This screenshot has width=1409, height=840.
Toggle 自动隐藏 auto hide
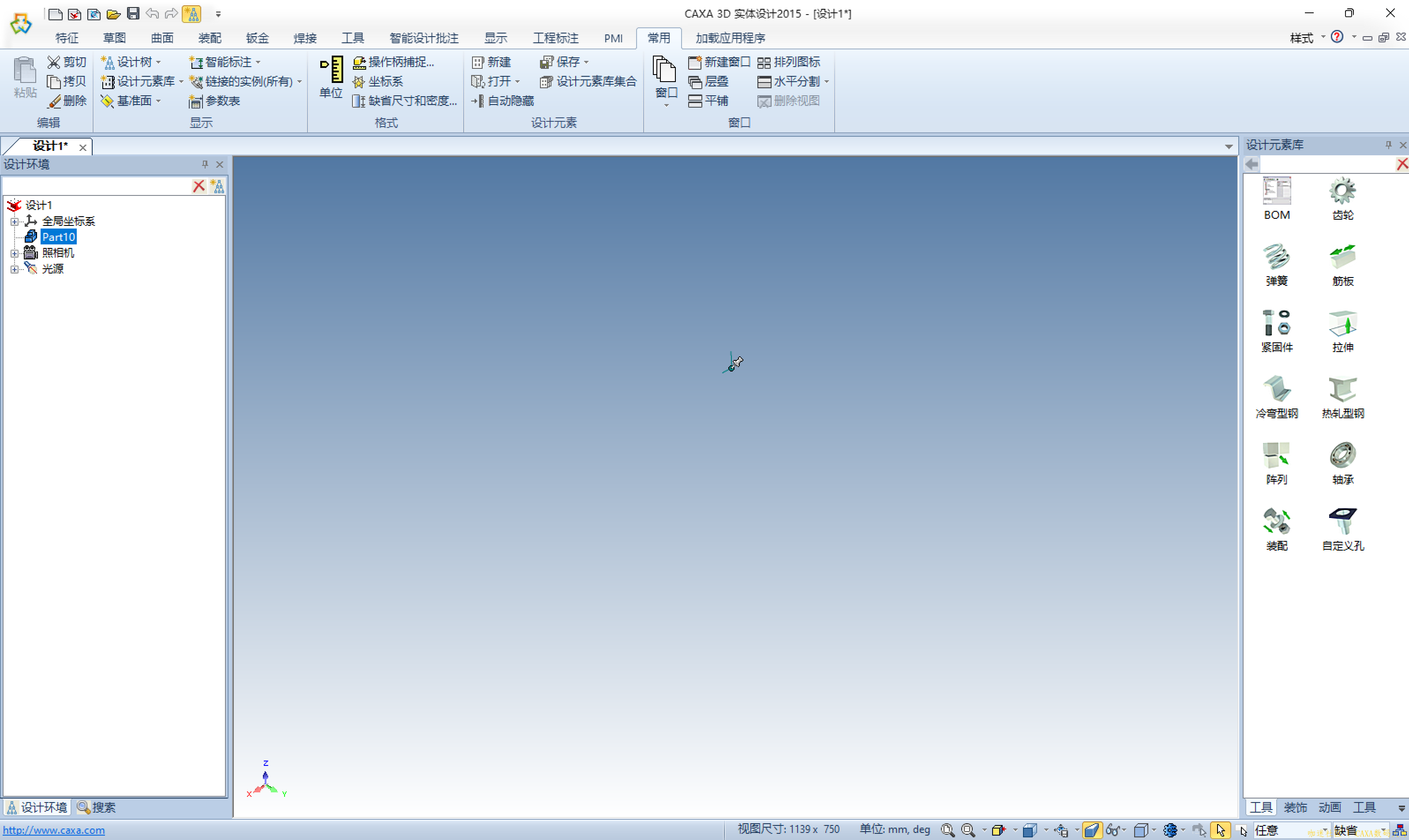[502, 101]
